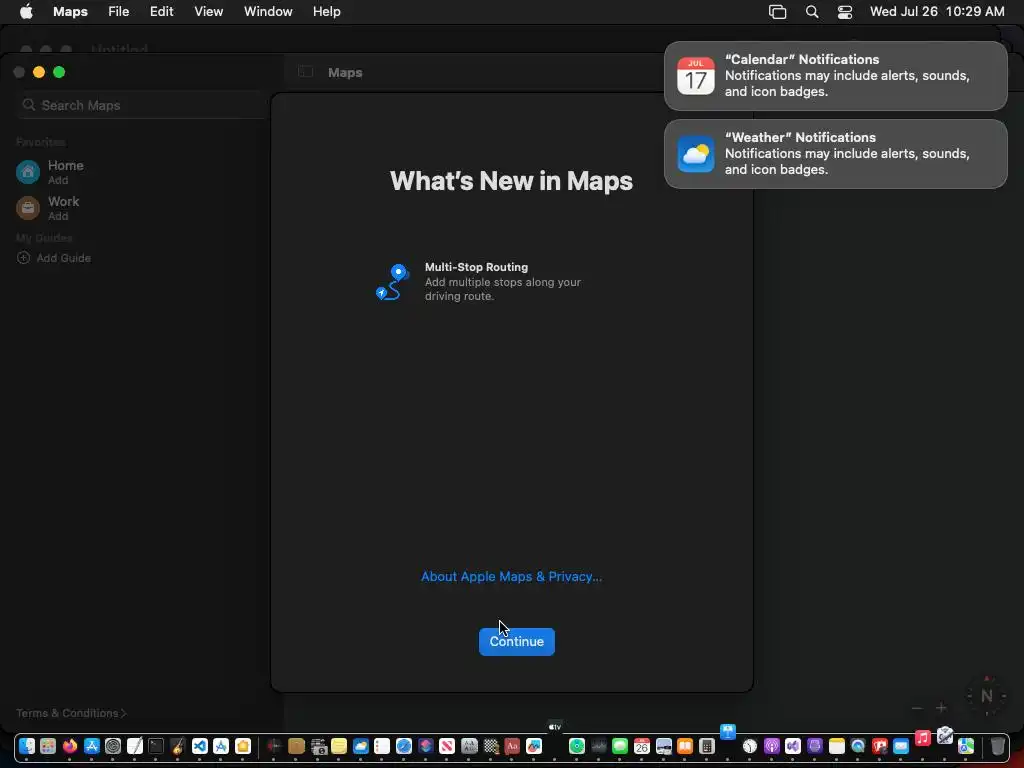Click the Stage Manager windows icon in menu bar
Viewport: 1024px width, 768px height.
click(777, 12)
